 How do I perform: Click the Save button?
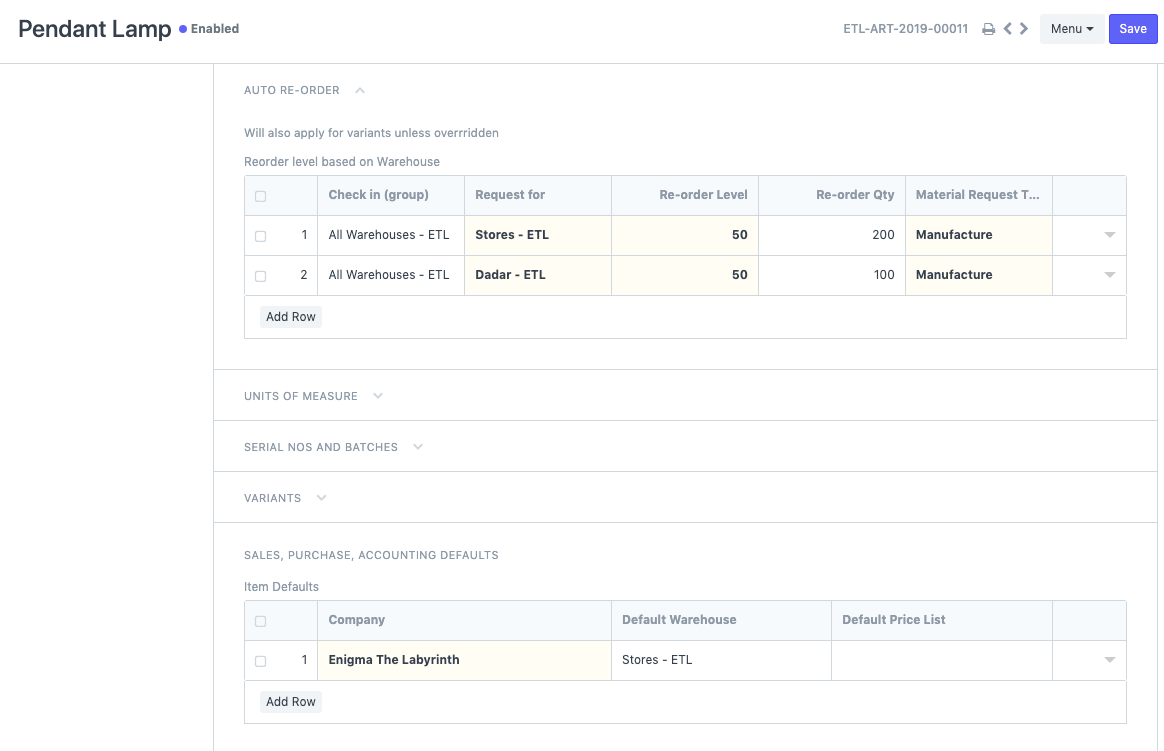coord(1132,29)
